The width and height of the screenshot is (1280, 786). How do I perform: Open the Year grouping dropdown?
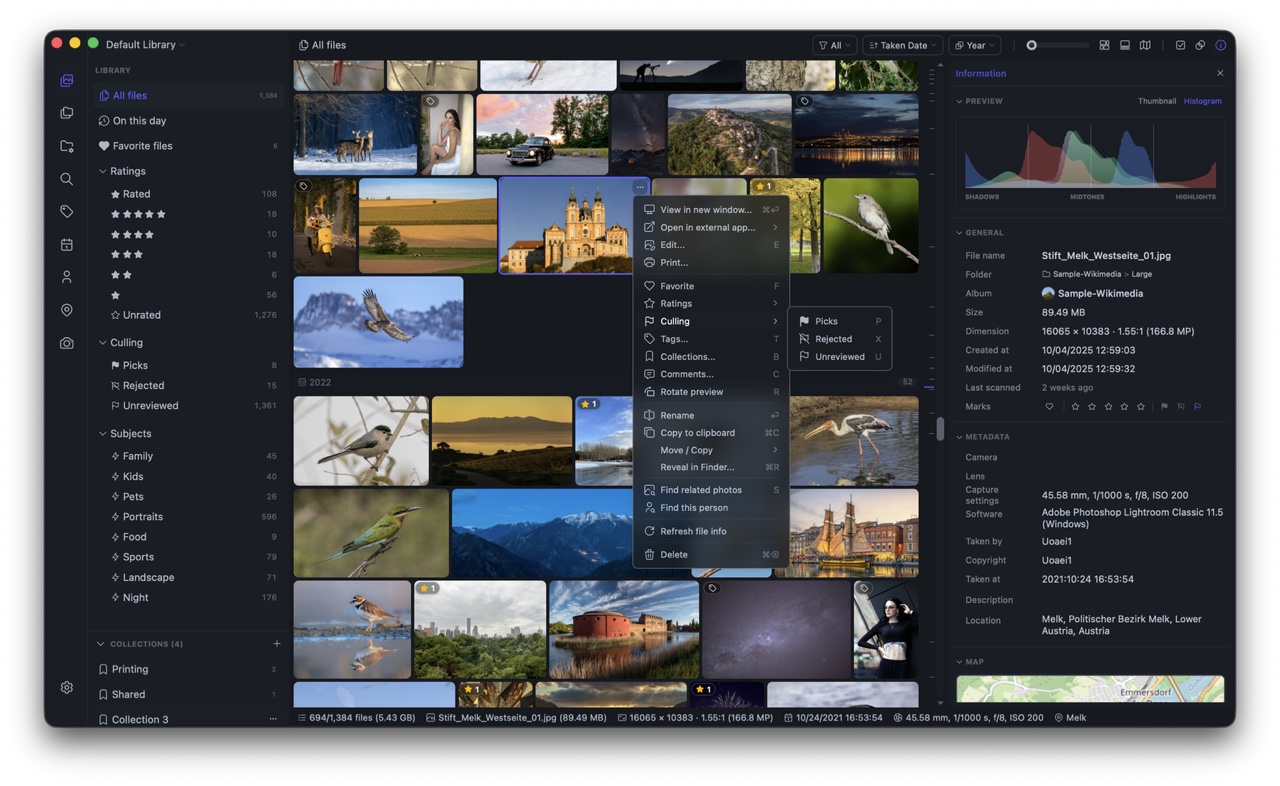974,45
